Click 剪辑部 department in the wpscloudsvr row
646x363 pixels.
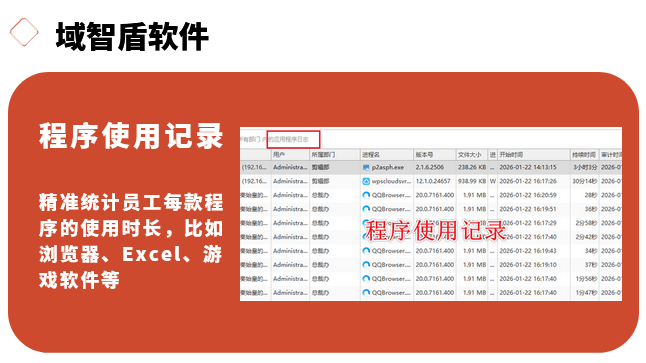321,181
